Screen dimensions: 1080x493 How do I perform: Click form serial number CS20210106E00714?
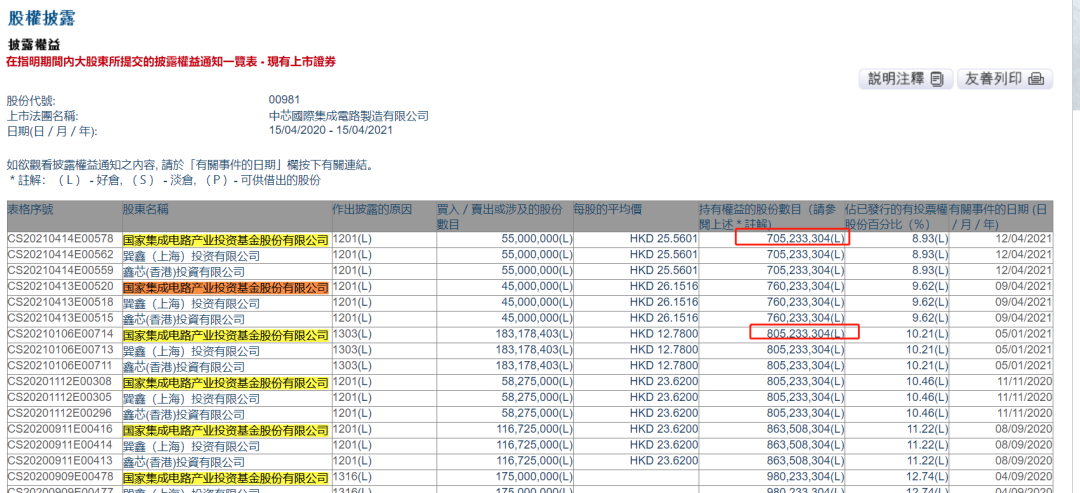pyautogui.click(x=59, y=334)
